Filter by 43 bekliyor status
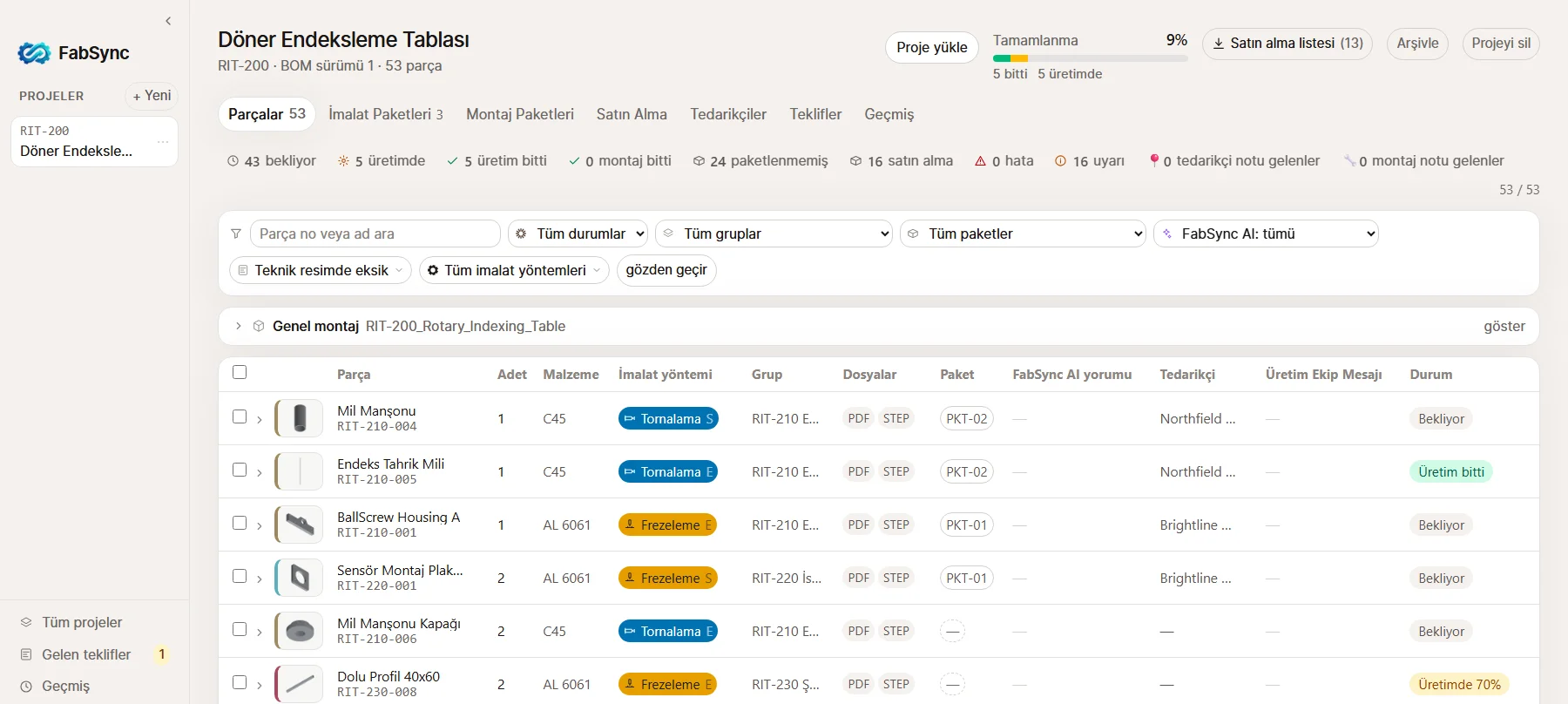This screenshot has height=704, width=1568. 271,161
